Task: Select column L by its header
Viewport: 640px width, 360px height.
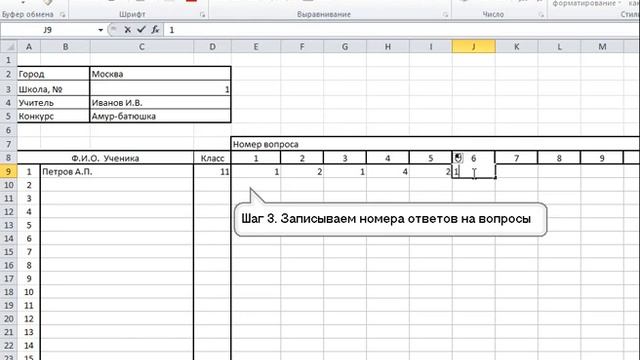Action: [x=559, y=47]
